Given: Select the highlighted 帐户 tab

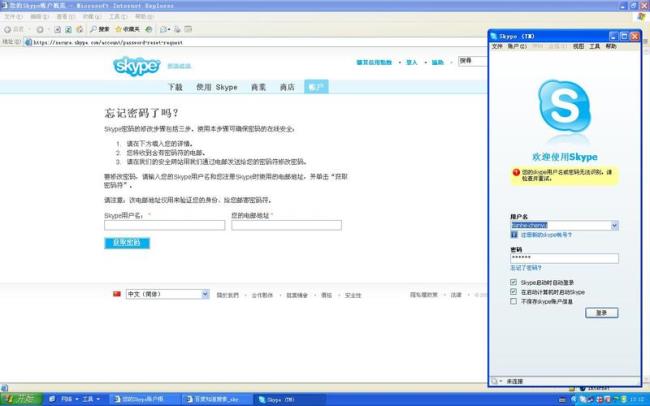Looking at the screenshot, I should [316, 87].
